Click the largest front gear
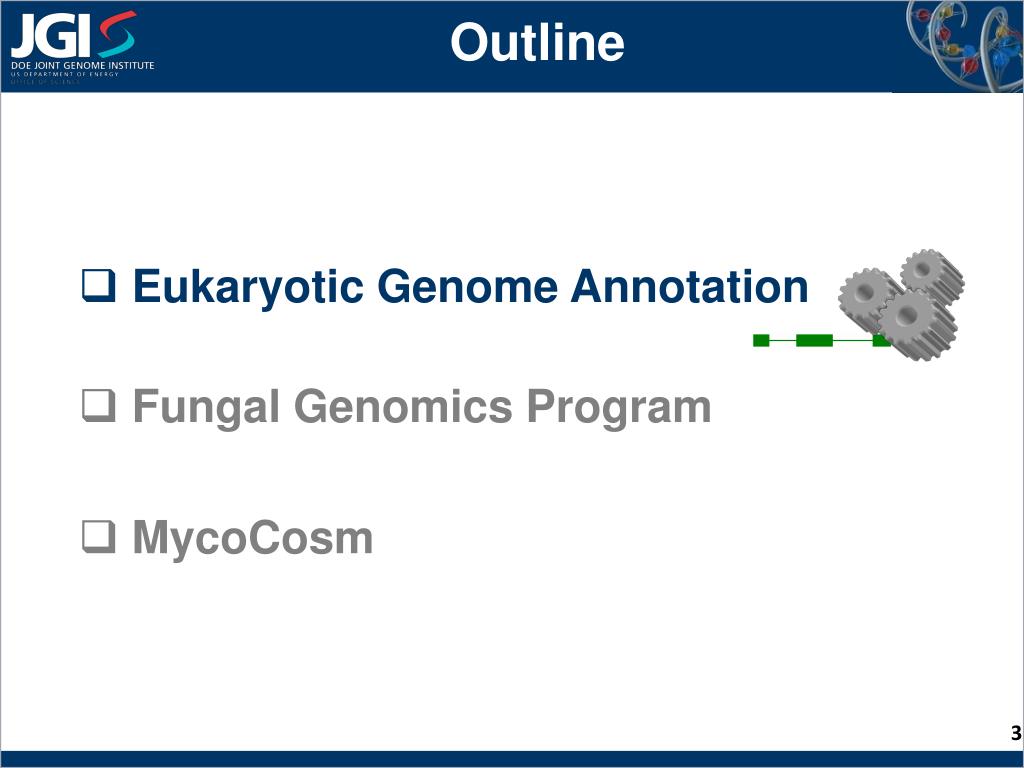The height and width of the screenshot is (768, 1024). (916, 325)
